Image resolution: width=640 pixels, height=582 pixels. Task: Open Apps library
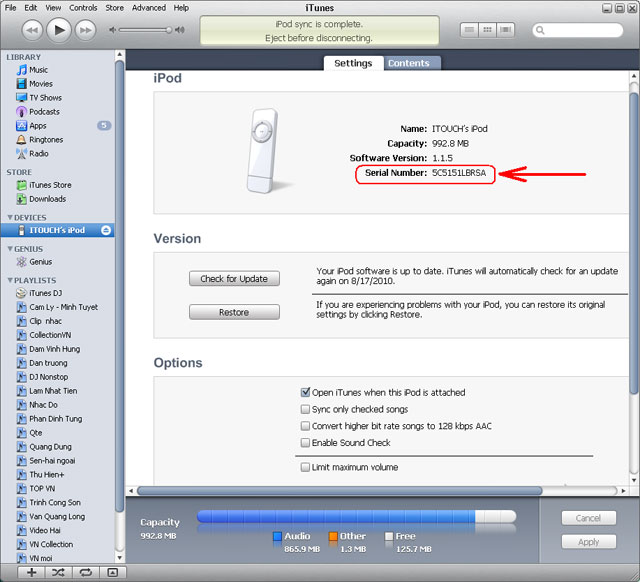[x=38, y=126]
